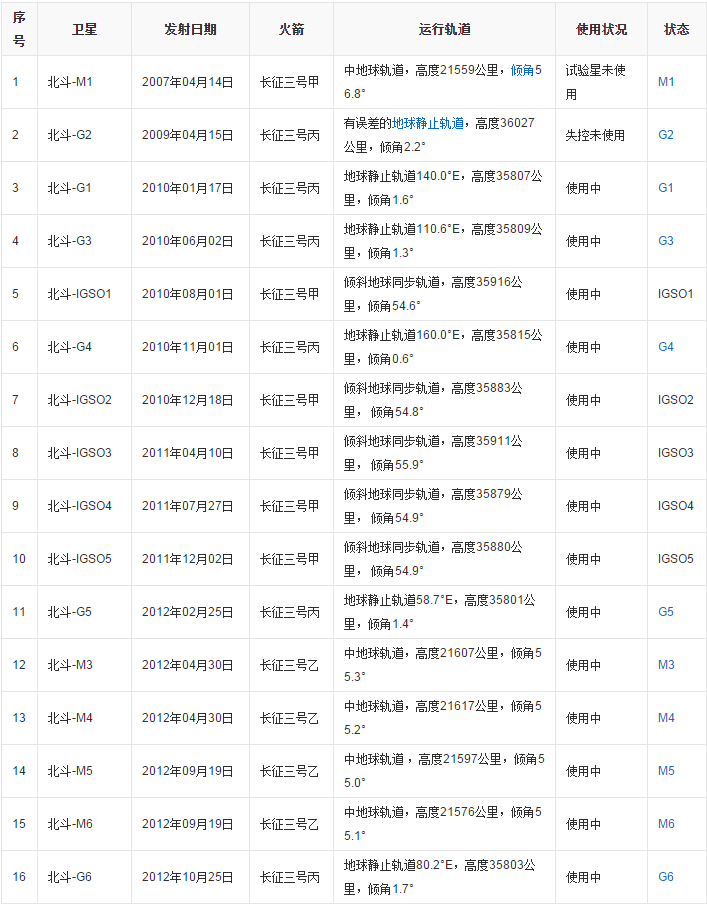
Task: Open the M5 status link
Action: [x=666, y=771]
